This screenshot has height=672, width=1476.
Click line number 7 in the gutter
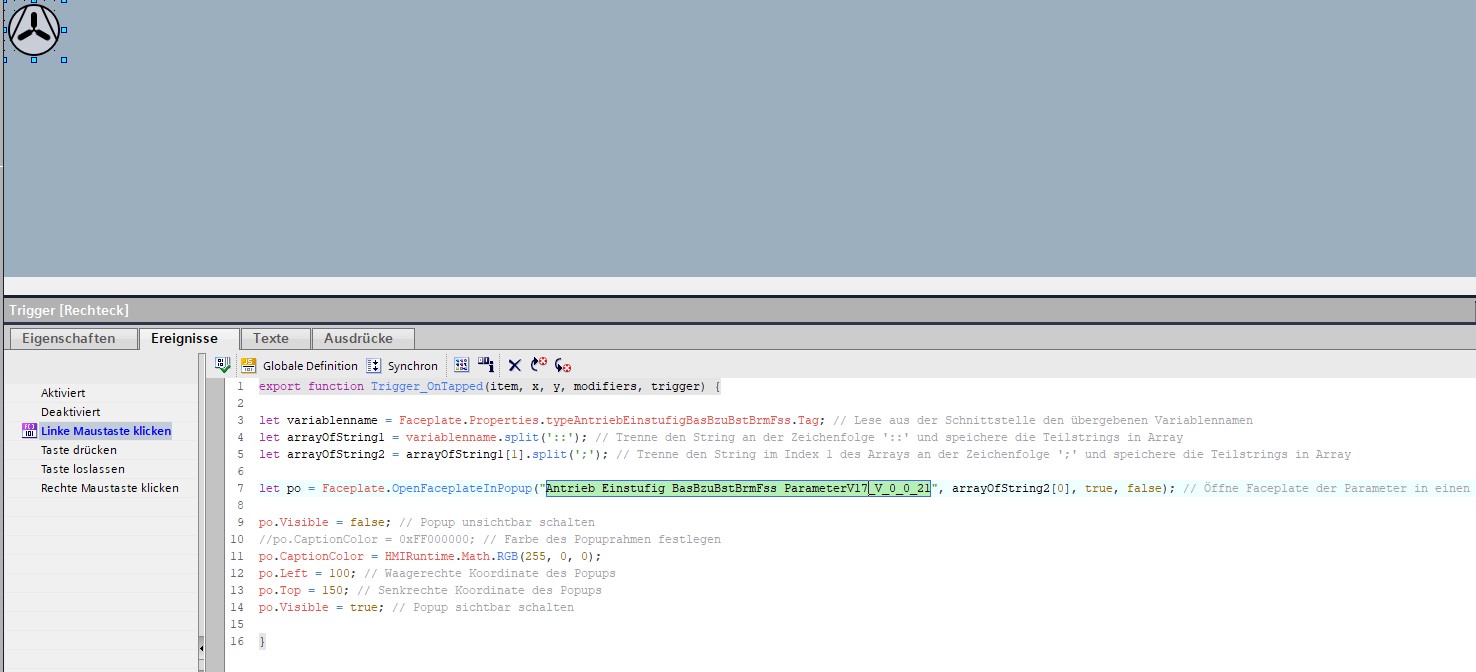[x=240, y=488]
